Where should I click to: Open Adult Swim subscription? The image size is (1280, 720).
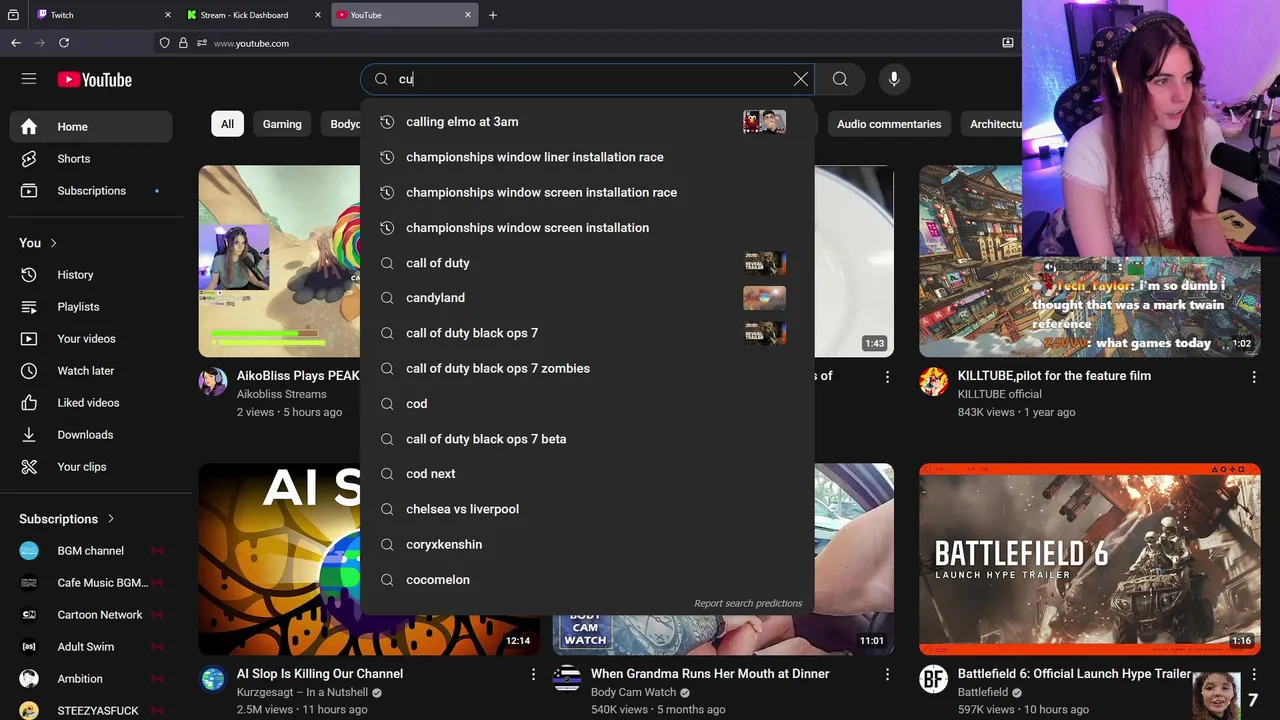click(91, 647)
